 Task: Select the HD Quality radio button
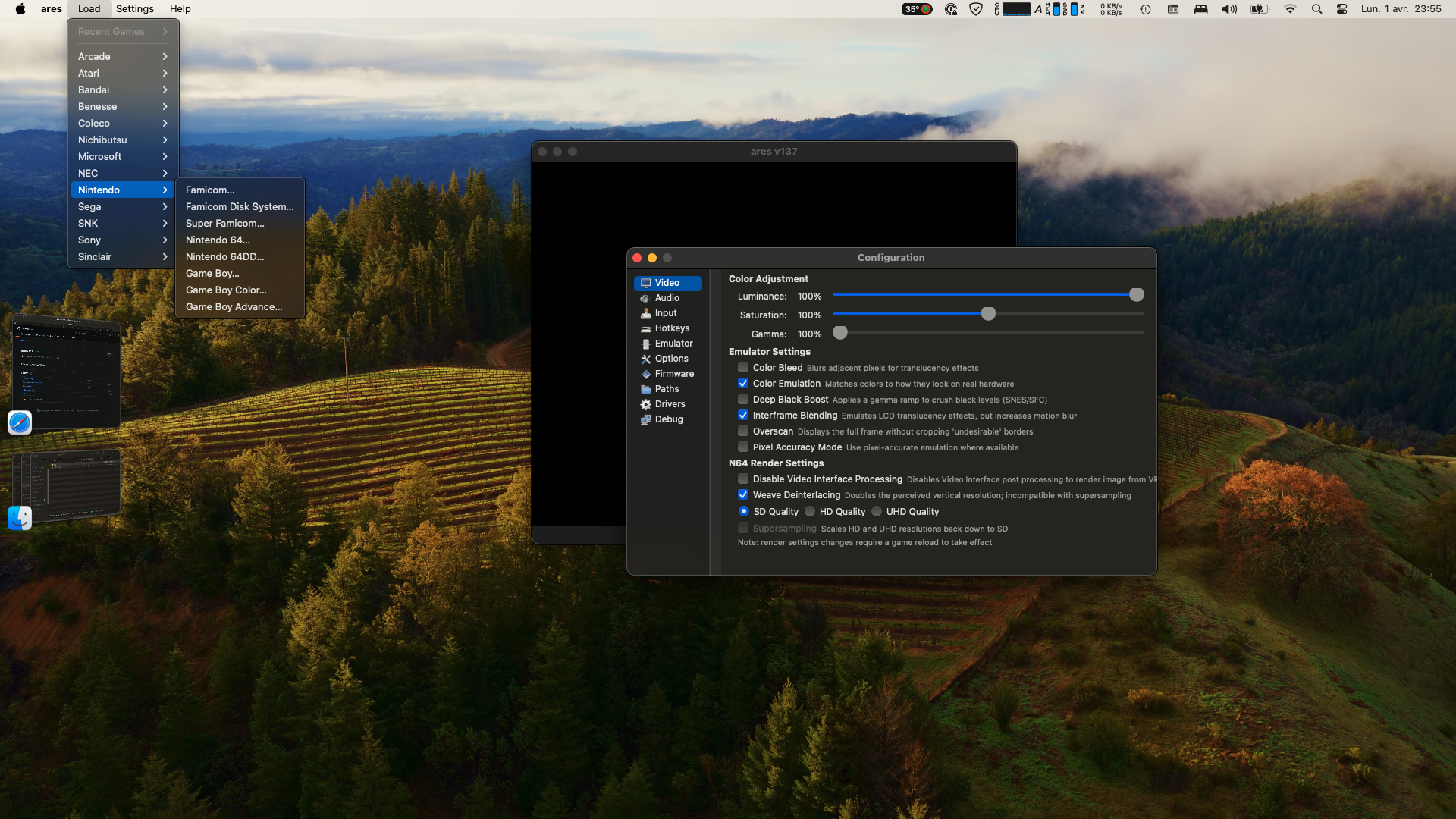pos(810,512)
